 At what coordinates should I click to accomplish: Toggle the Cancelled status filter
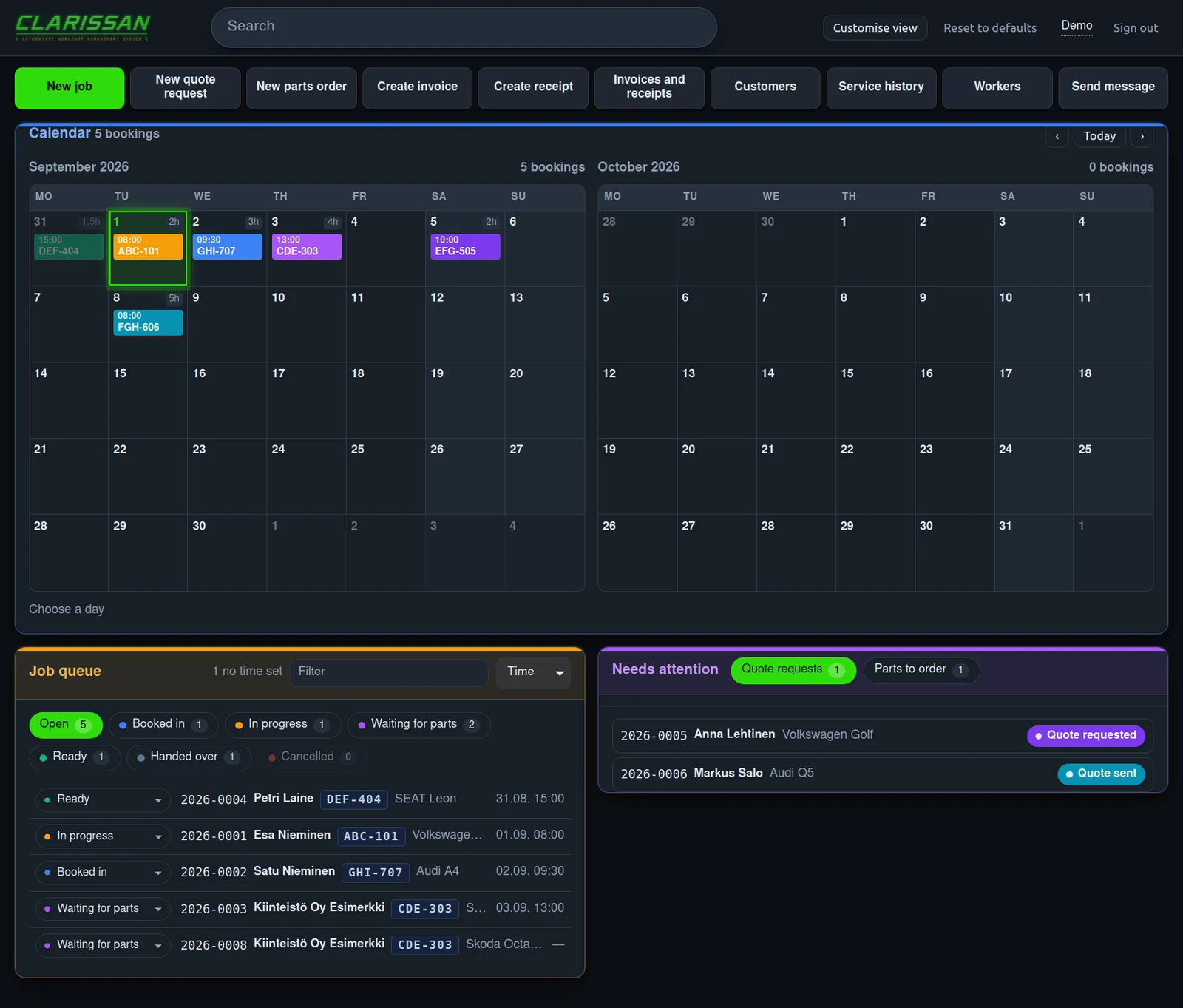pos(313,757)
